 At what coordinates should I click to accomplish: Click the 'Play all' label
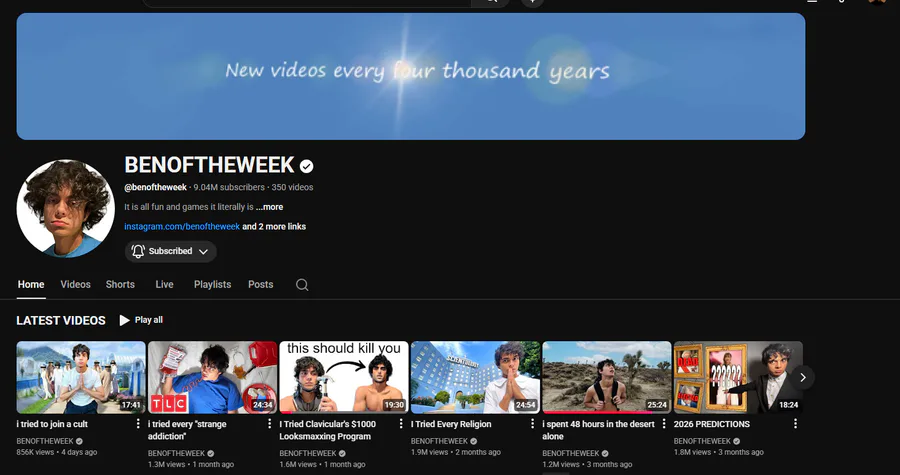[149, 320]
